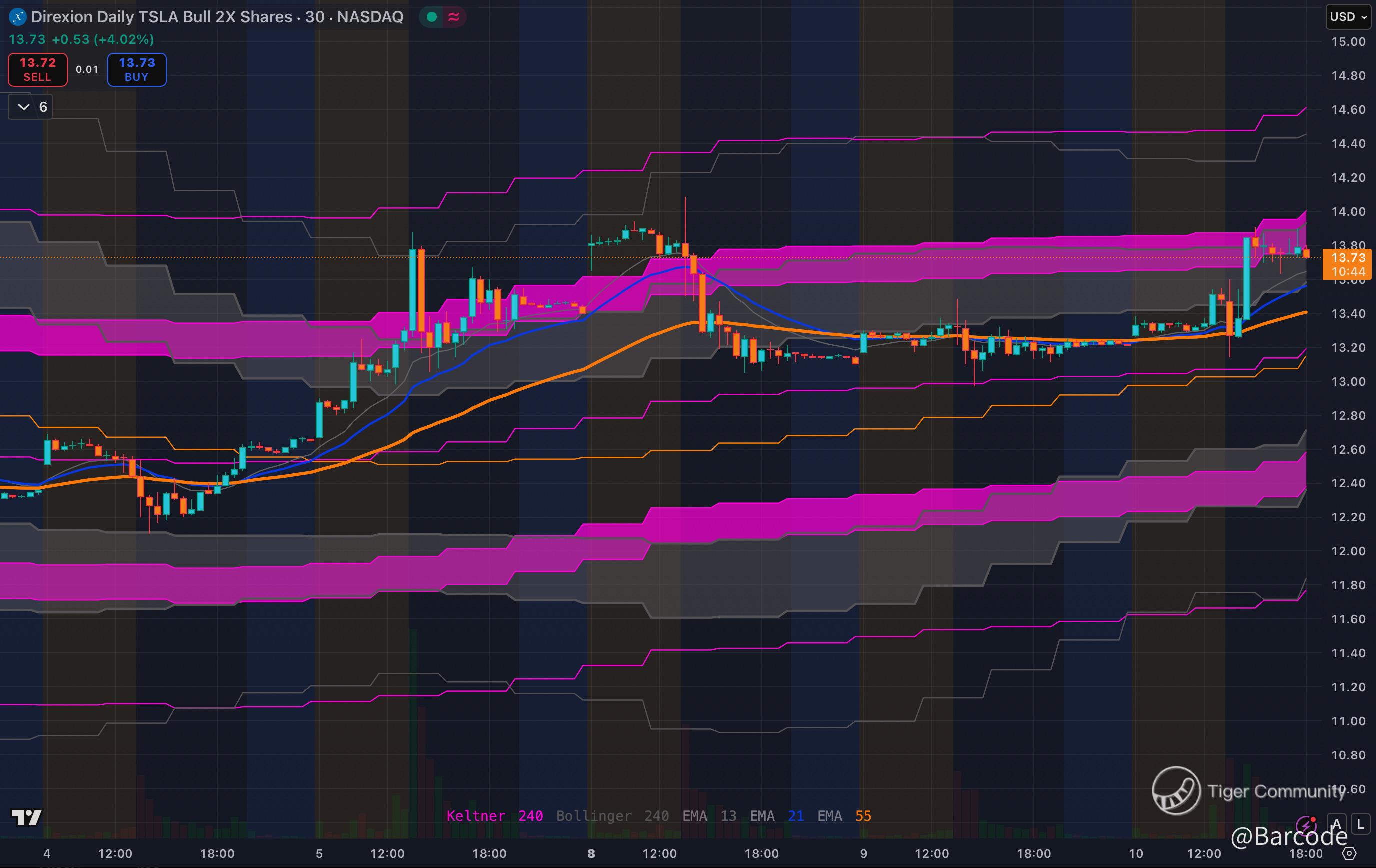Expand the collapsed indicators legend showing 6
The height and width of the screenshot is (868, 1376).
point(31,107)
